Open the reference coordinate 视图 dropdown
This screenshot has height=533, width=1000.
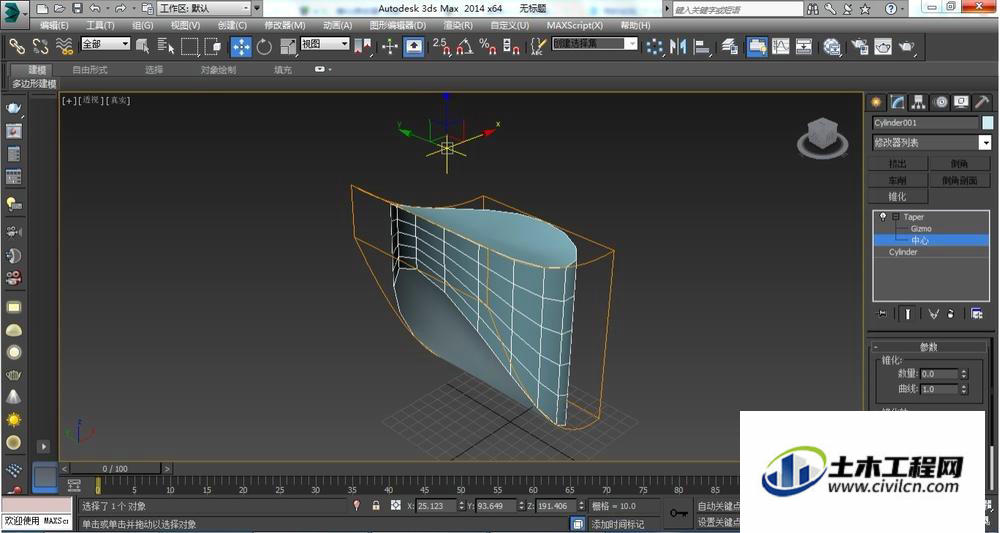pos(325,43)
